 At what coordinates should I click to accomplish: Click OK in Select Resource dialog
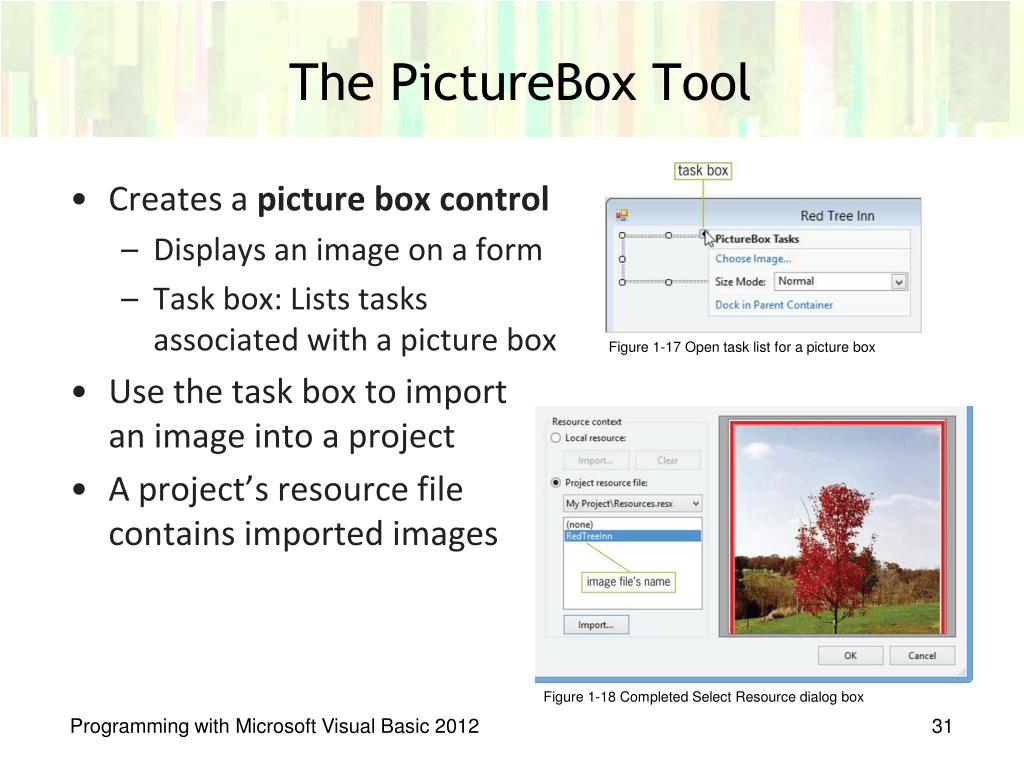coord(850,656)
